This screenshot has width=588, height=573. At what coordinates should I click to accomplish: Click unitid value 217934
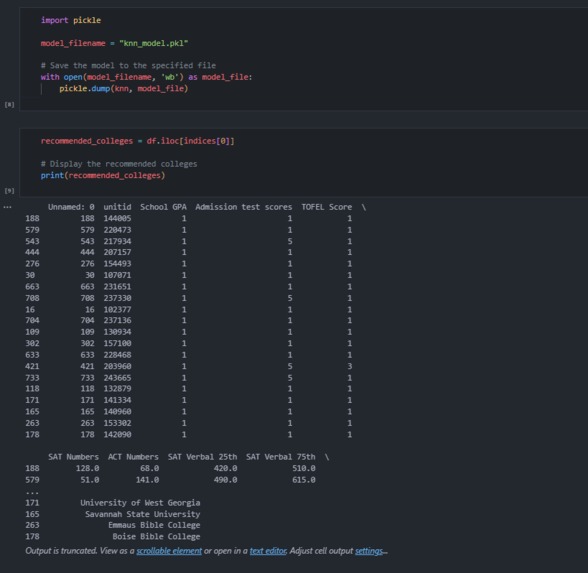coord(117,241)
